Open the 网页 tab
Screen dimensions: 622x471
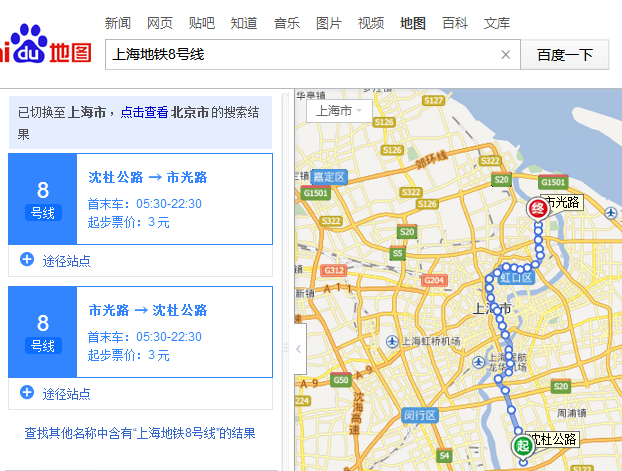click(x=159, y=23)
